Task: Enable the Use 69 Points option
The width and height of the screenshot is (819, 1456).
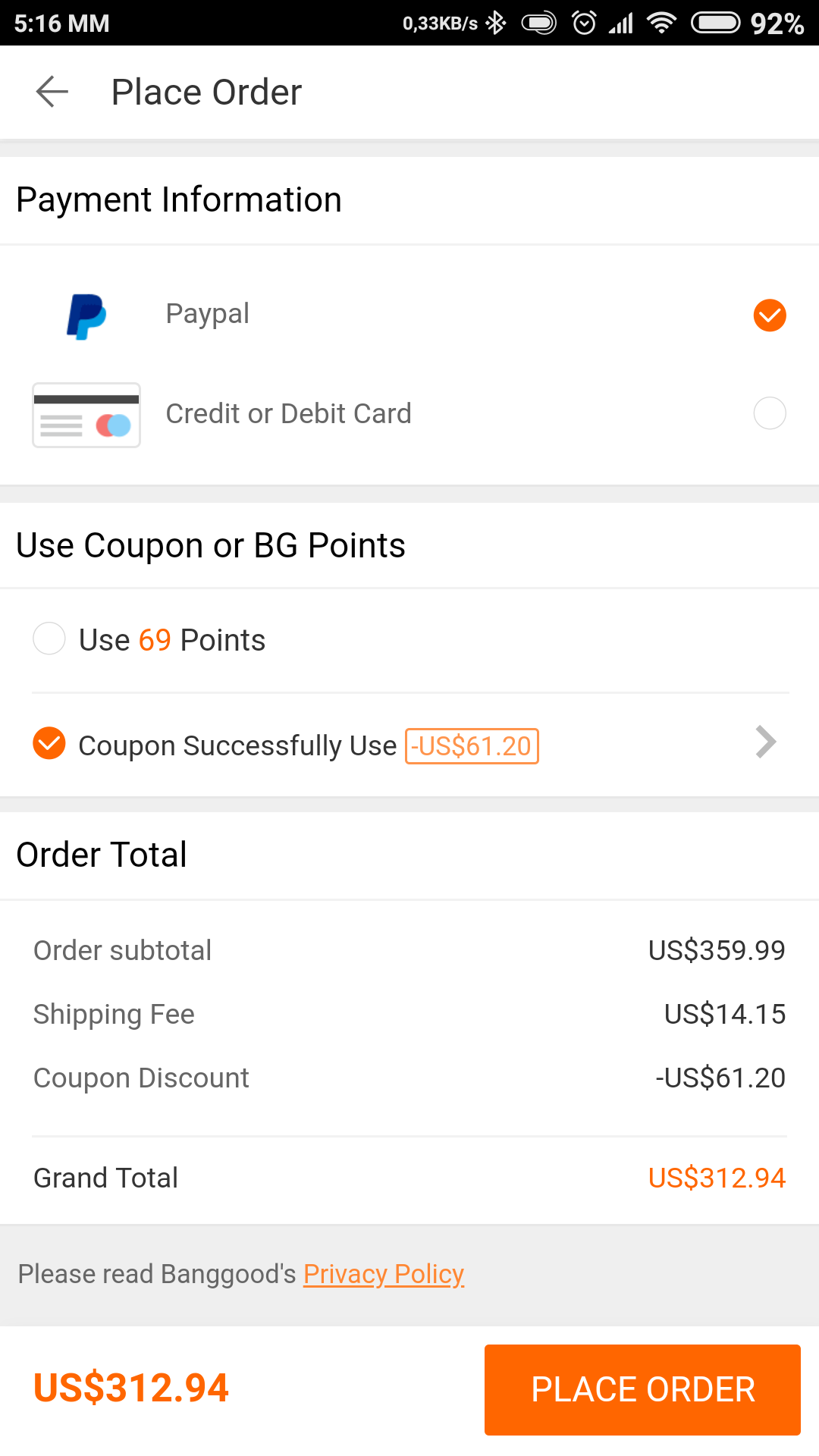Action: [x=49, y=639]
